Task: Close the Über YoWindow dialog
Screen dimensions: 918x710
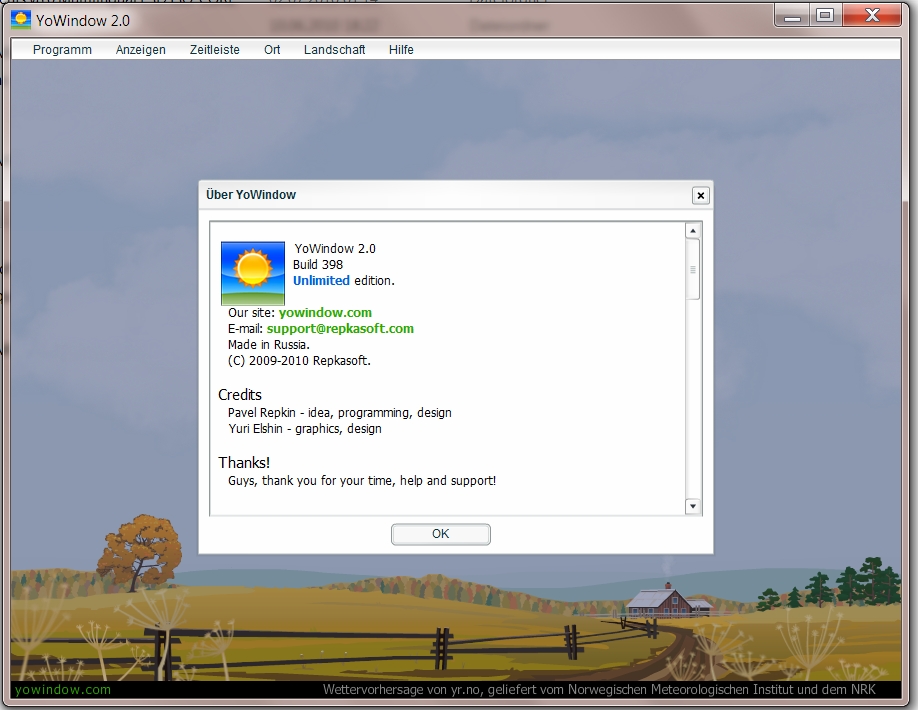Action: point(700,195)
